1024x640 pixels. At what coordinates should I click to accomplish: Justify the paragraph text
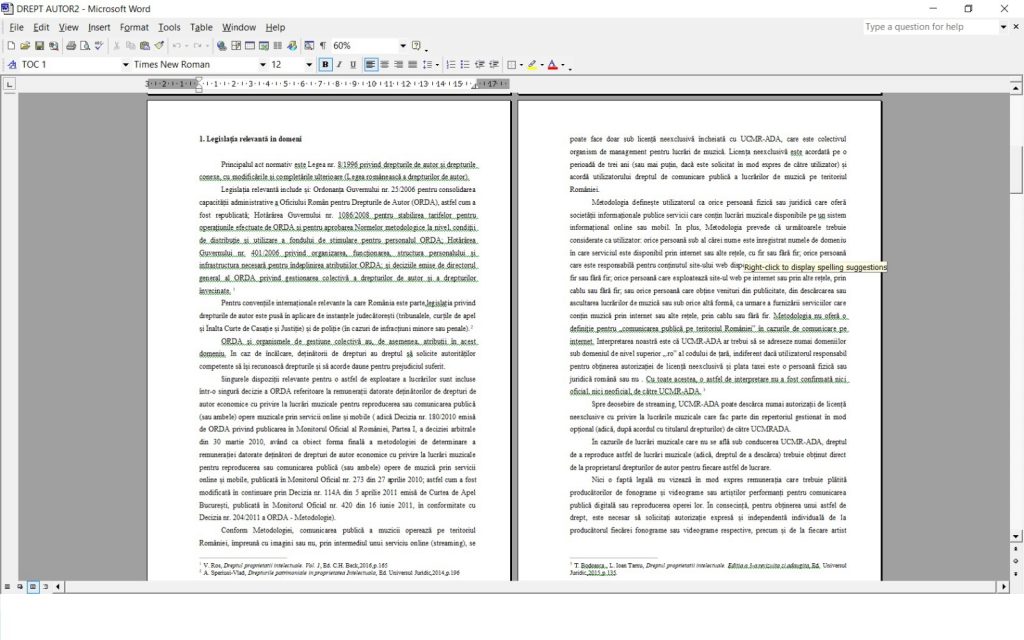[413, 65]
